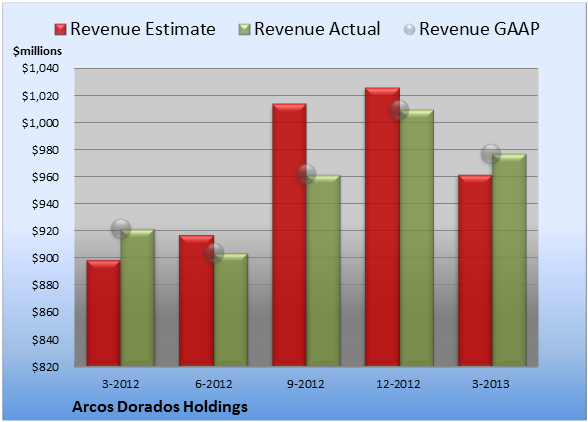Click the $920 axis value
Screen dimensions: 588x422
click(x=45, y=231)
